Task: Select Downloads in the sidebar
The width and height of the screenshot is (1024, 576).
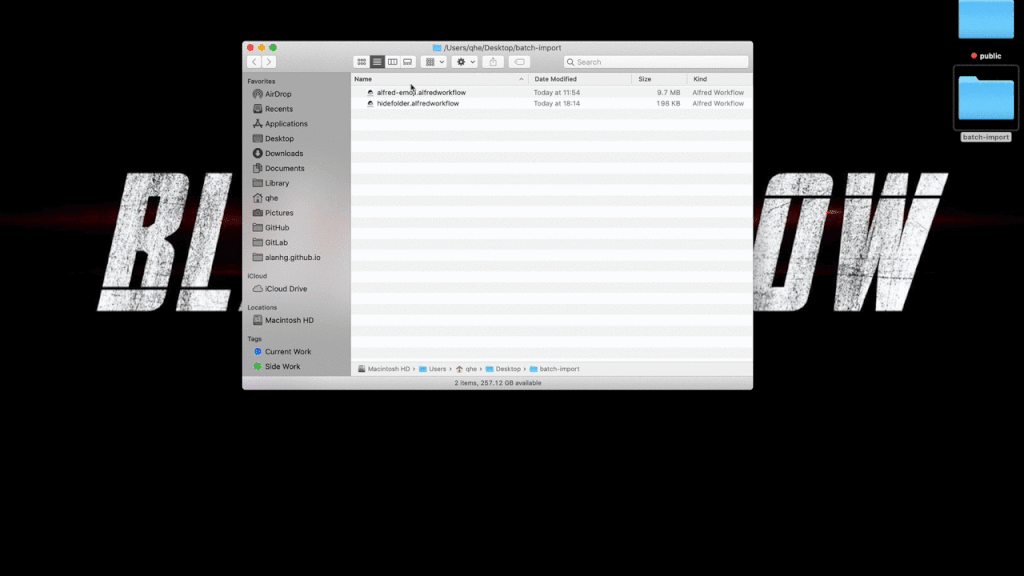Action: [x=283, y=153]
